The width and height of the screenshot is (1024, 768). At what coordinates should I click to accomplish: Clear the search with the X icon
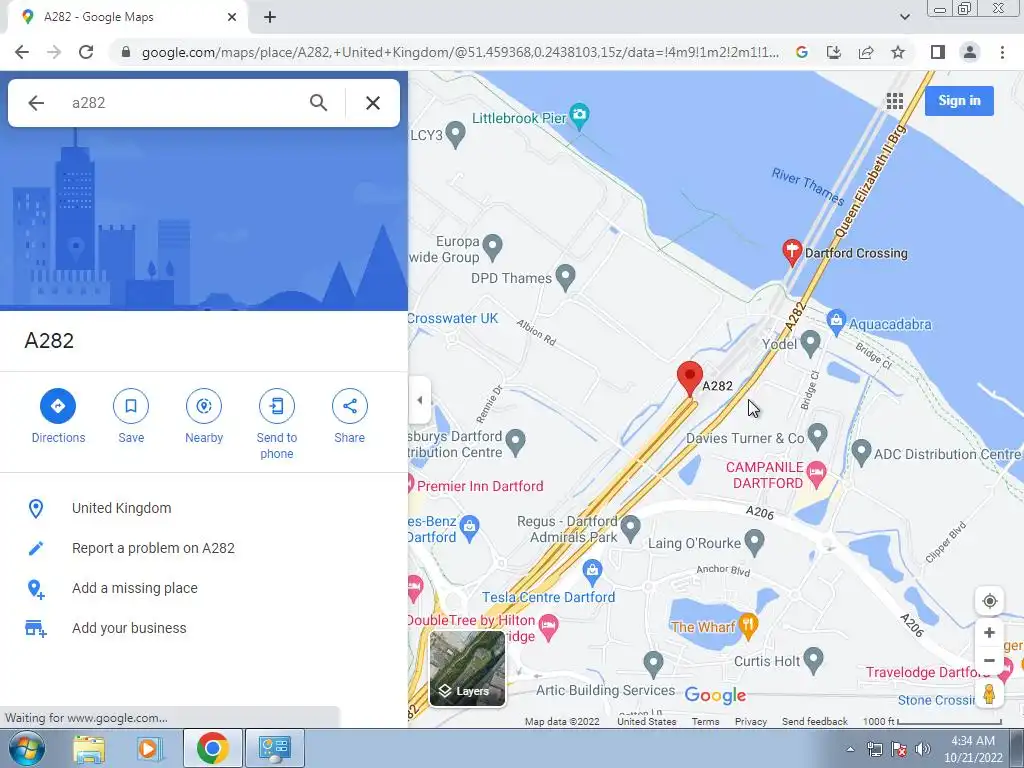pyautogui.click(x=373, y=103)
